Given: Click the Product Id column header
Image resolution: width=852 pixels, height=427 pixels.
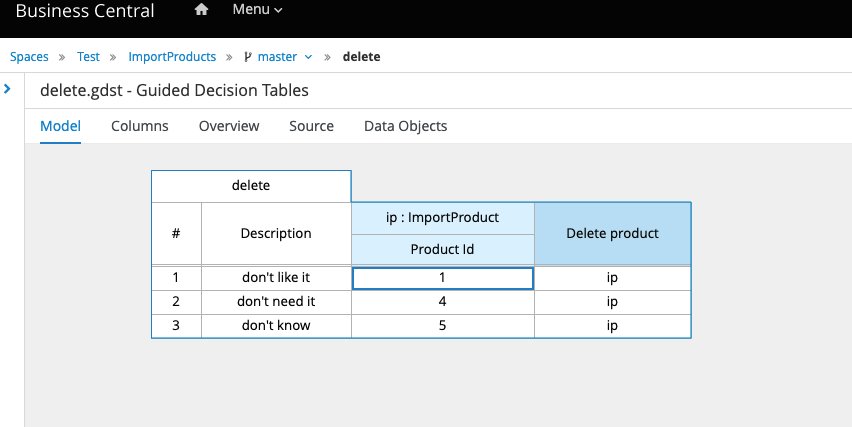Looking at the screenshot, I should pos(442,249).
